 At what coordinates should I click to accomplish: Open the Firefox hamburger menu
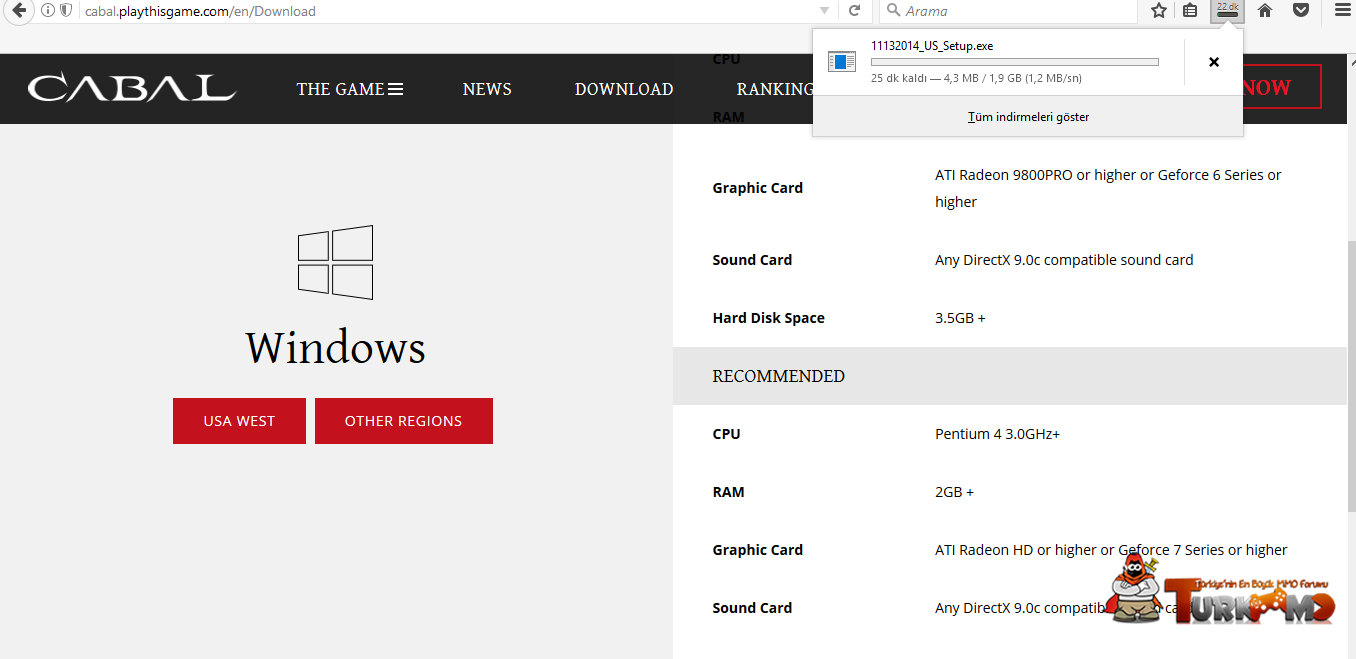coord(1342,11)
